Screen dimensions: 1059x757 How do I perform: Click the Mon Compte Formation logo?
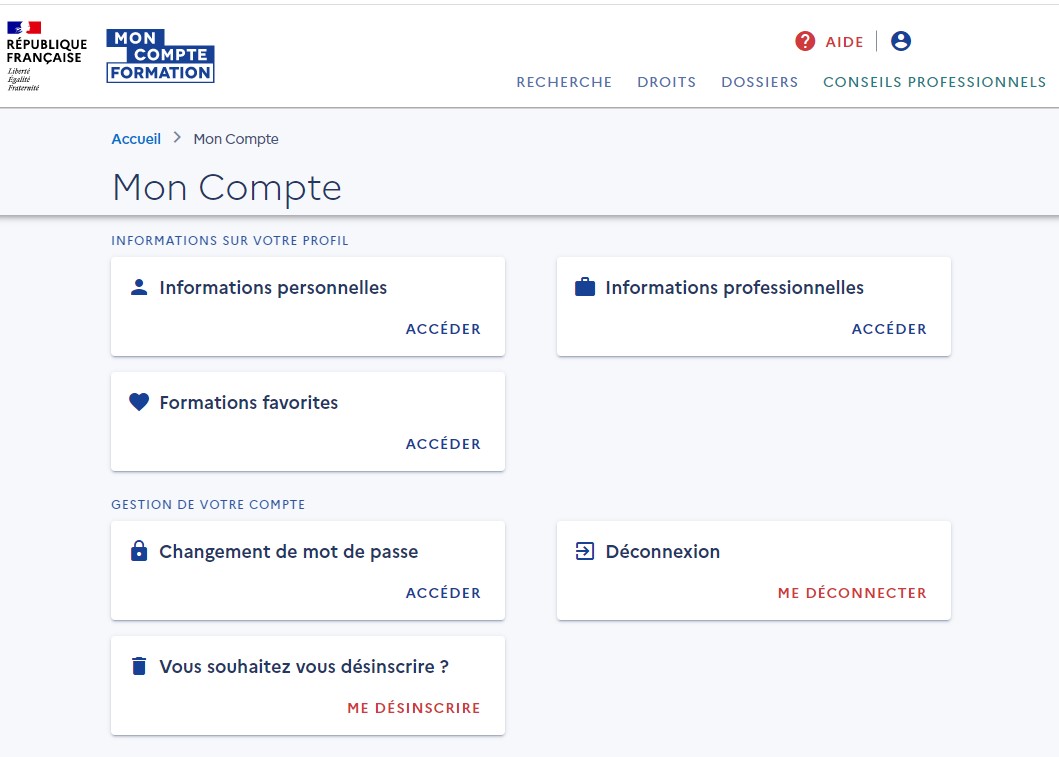160,54
